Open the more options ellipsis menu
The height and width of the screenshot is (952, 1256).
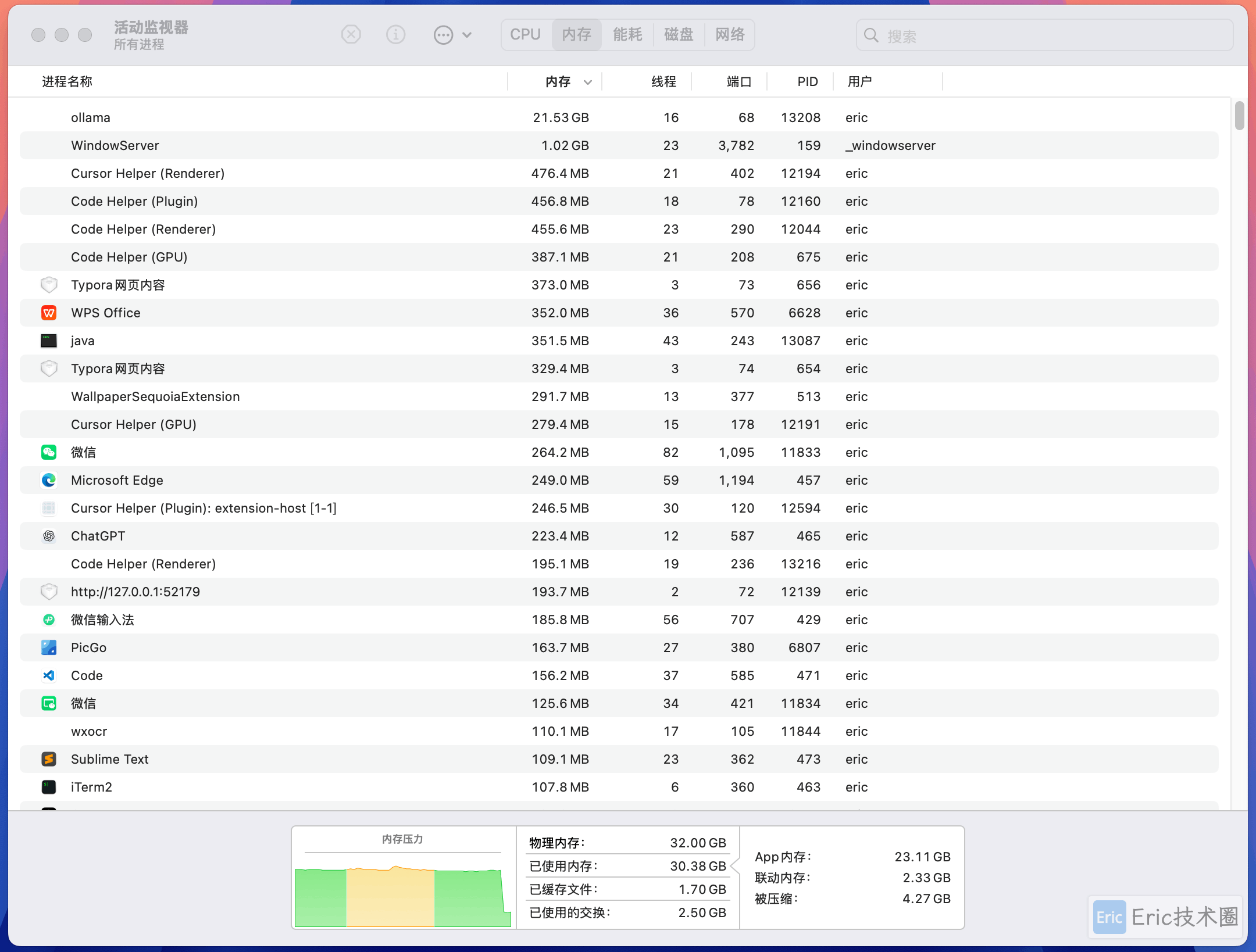(x=452, y=35)
